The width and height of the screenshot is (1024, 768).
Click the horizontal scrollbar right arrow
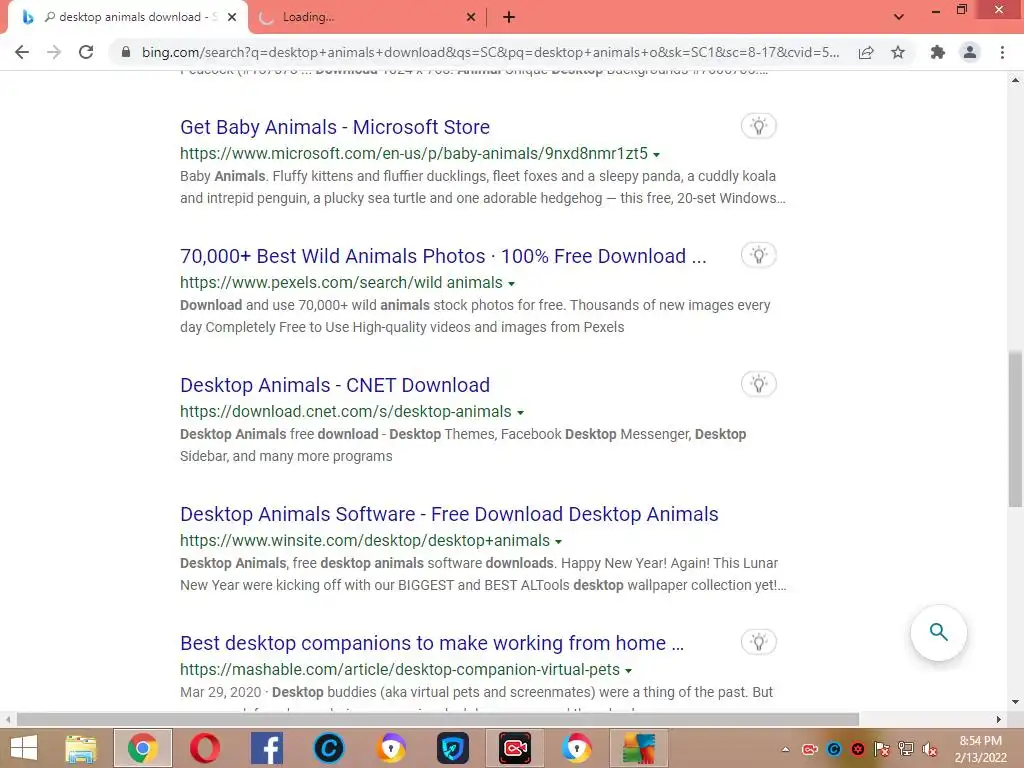coord(999,719)
